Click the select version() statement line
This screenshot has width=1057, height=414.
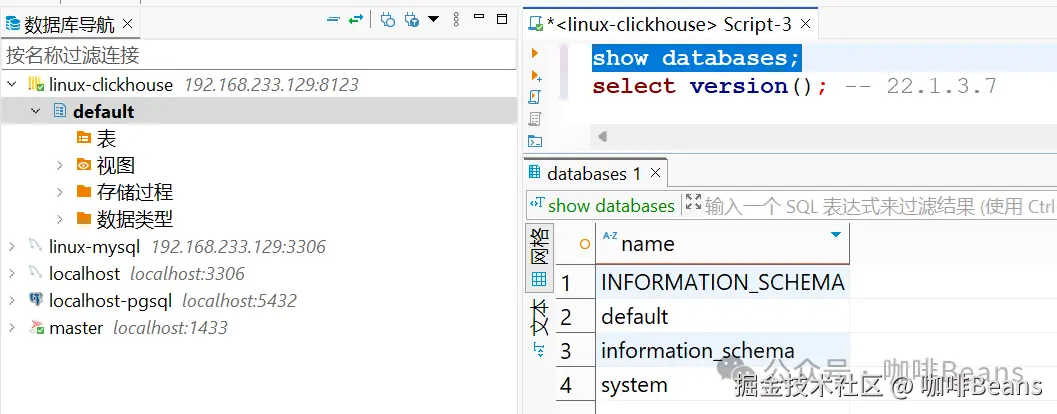pos(709,86)
